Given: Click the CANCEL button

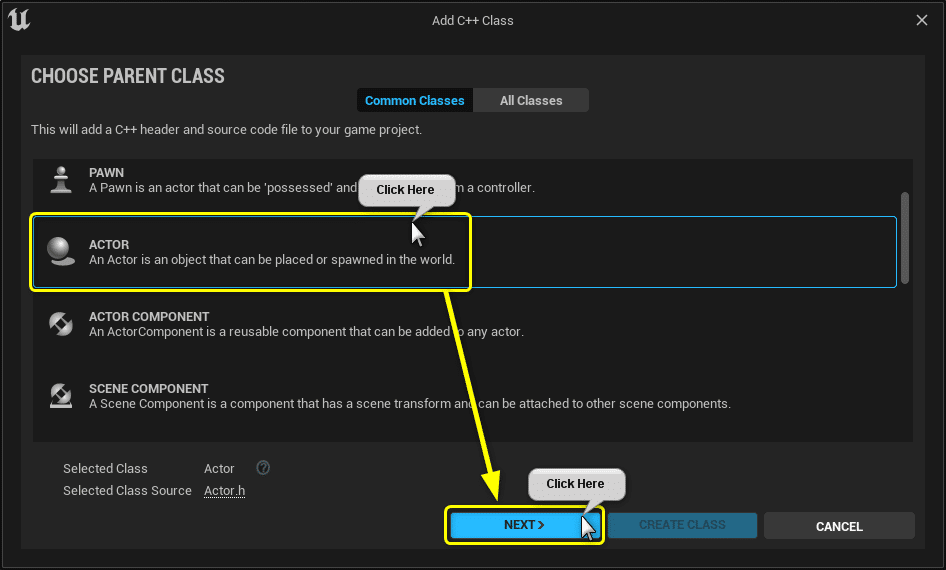Looking at the screenshot, I should (839, 526).
